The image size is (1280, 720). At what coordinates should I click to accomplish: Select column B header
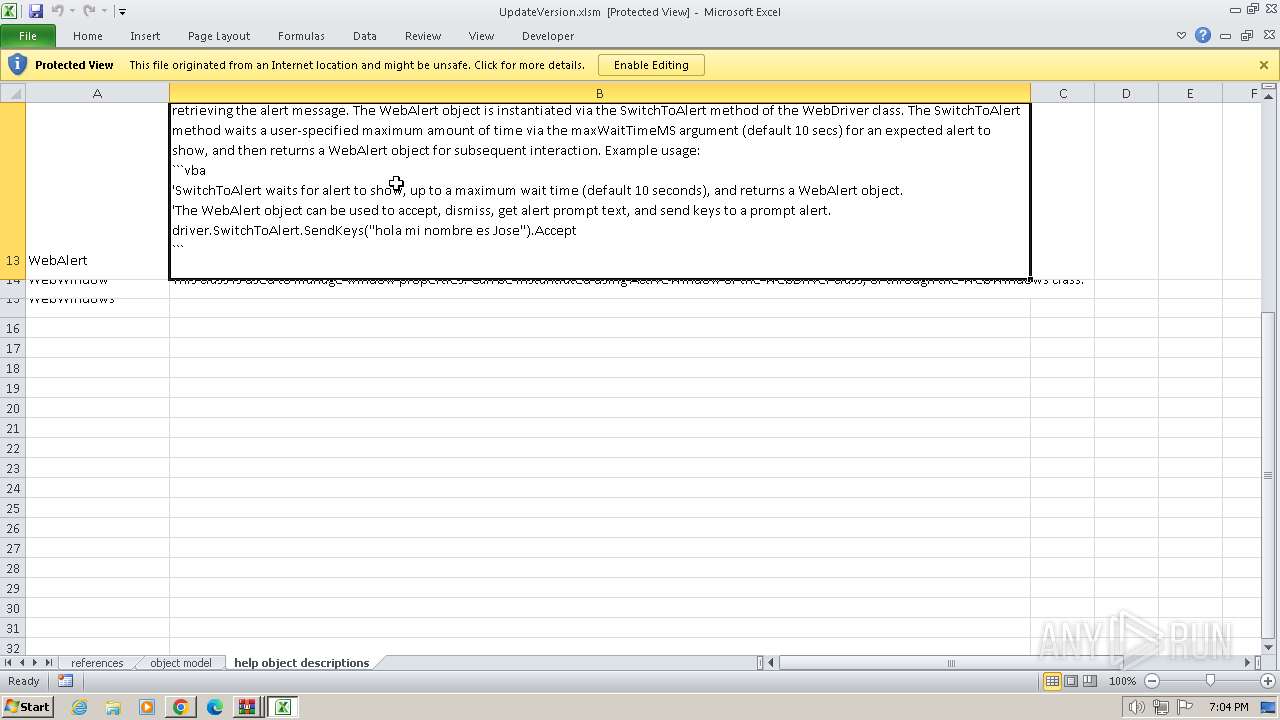coord(600,93)
